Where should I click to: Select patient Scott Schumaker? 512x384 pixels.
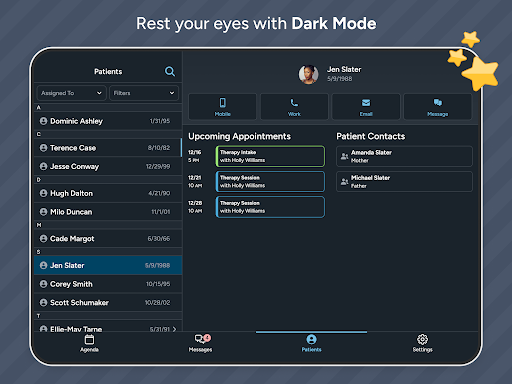[x=108, y=303]
